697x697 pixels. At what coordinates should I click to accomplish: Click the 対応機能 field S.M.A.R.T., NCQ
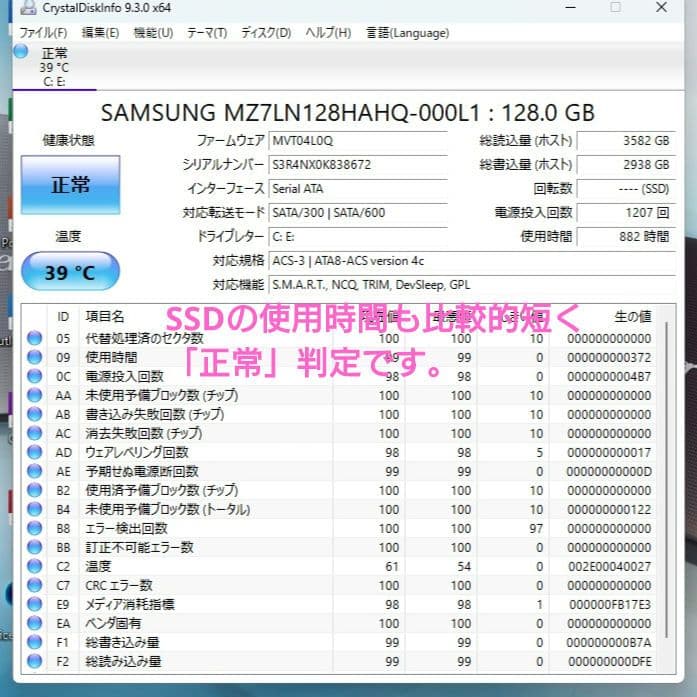[472, 285]
